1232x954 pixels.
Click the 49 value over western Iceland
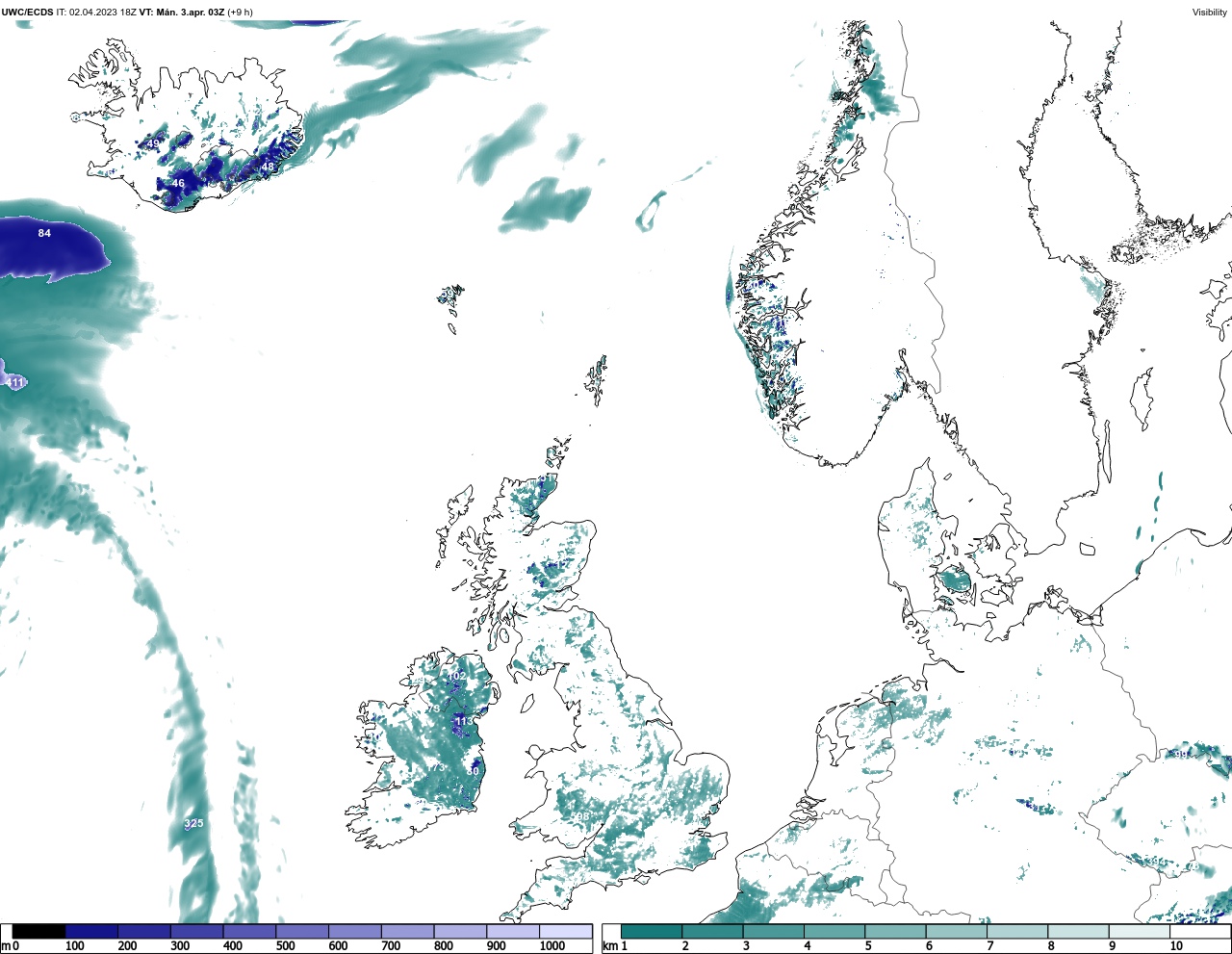pos(153,144)
